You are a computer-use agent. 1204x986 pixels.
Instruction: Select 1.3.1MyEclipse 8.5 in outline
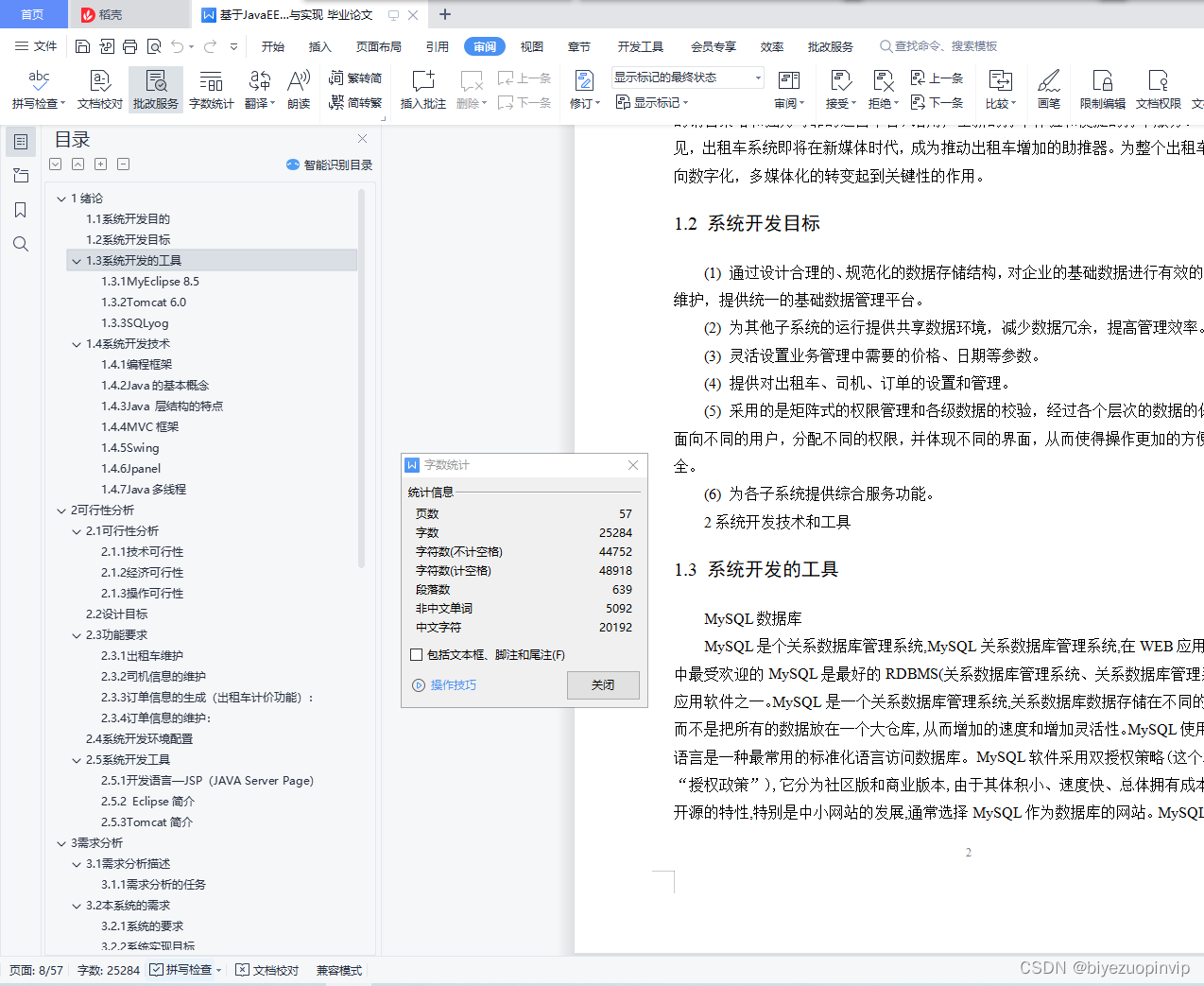point(150,282)
